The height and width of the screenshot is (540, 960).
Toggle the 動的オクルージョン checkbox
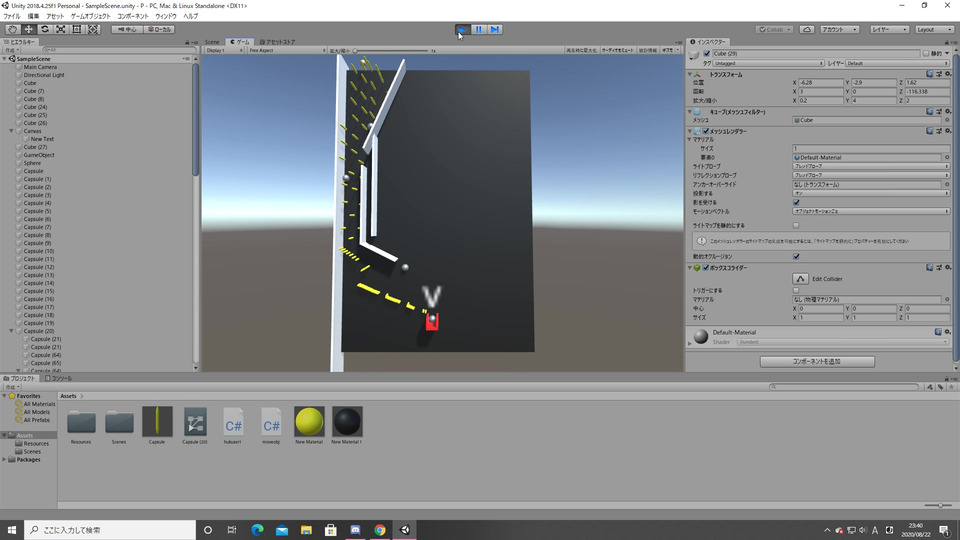796,256
